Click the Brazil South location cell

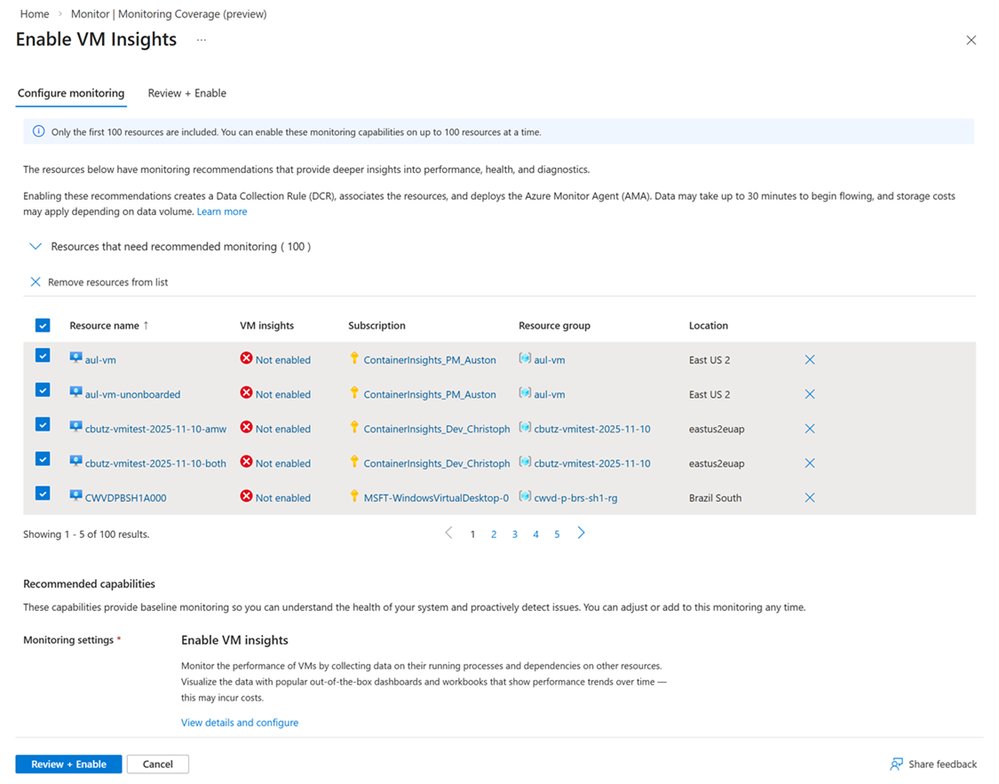click(x=715, y=498)
